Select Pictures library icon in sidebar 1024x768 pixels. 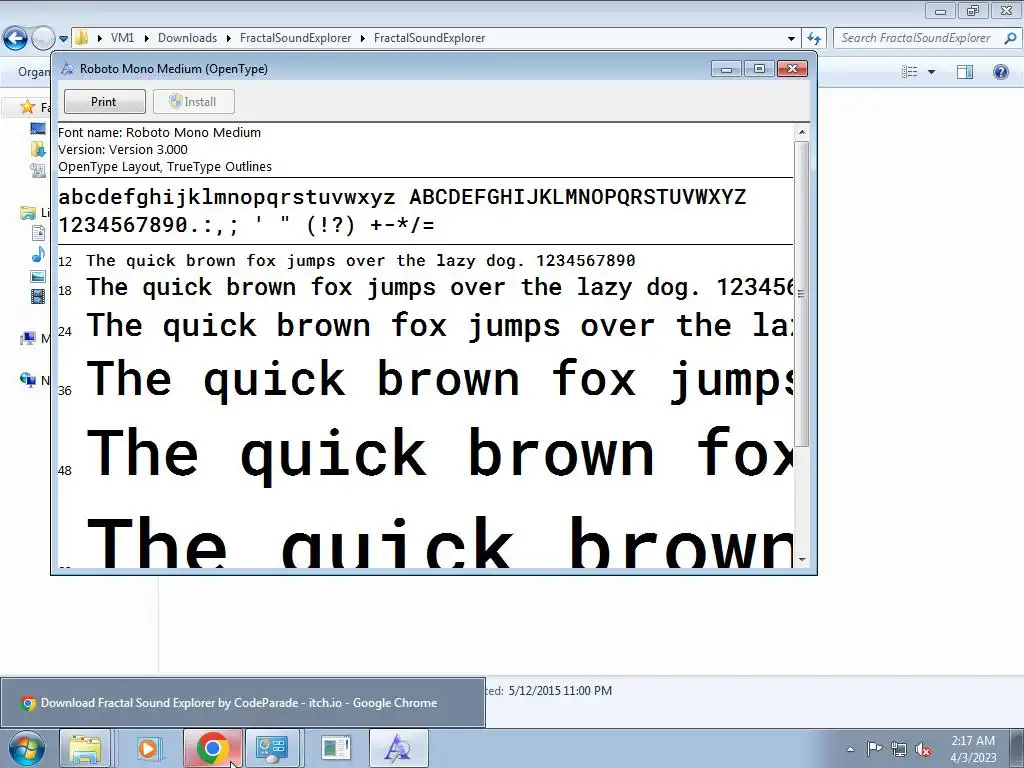38,276
